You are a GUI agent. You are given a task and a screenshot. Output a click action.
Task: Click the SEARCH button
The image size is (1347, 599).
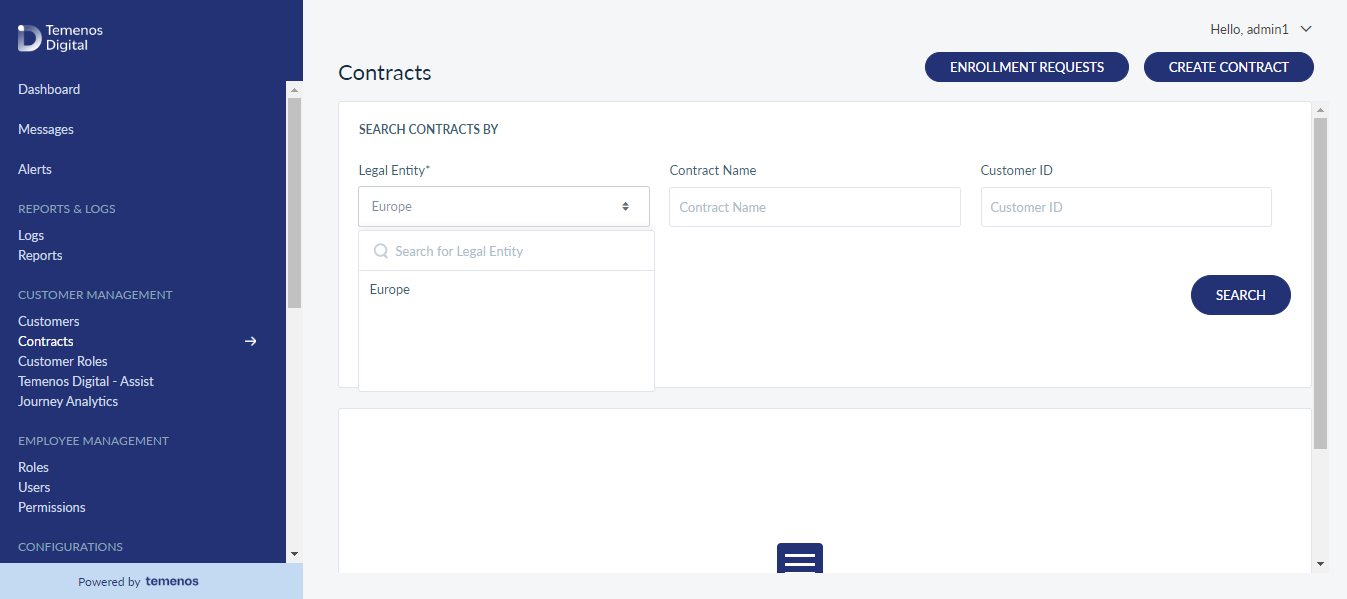tap(1241, 295)
